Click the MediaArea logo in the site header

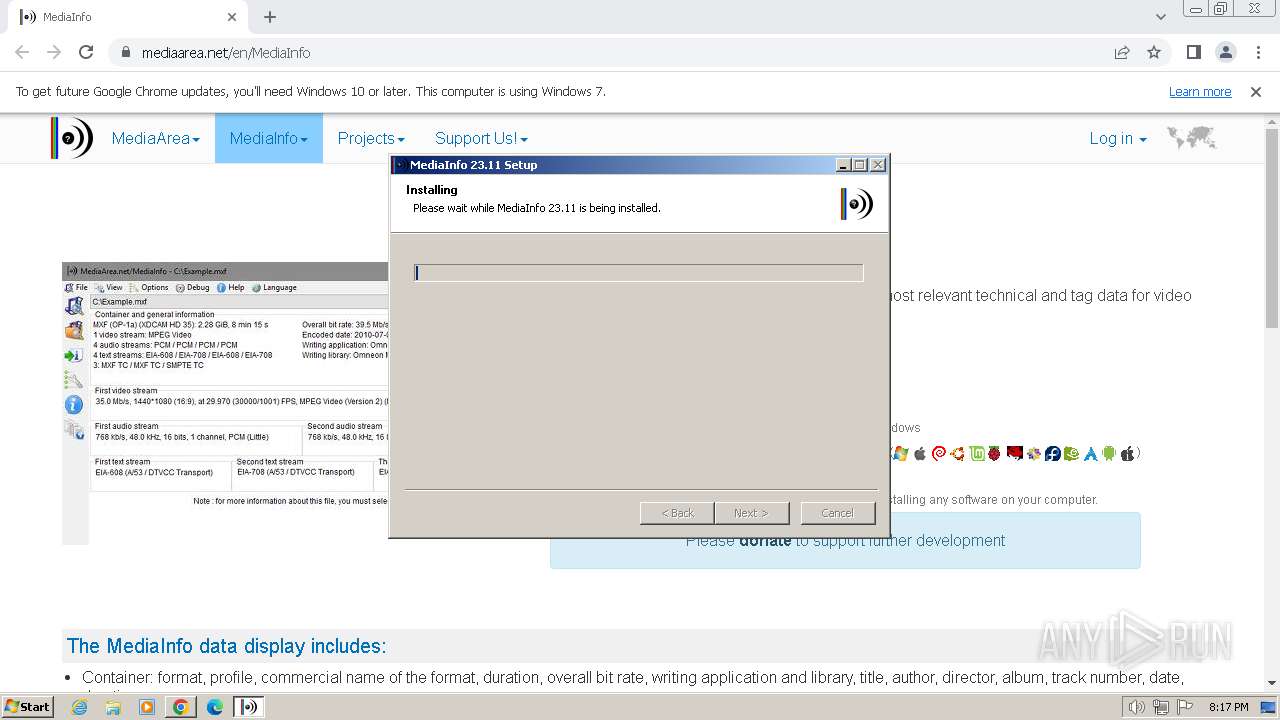71,138
